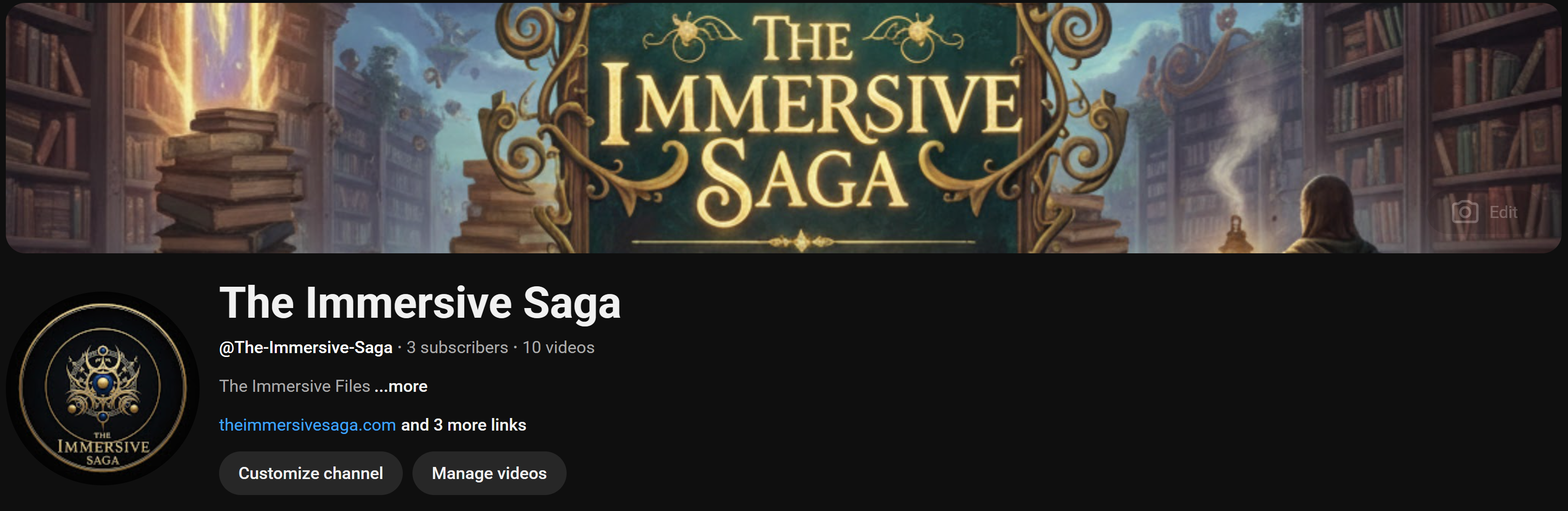Click the channel name heading below the banner
This screenshot has width=1568, height=511.
[x=420, y=303]
